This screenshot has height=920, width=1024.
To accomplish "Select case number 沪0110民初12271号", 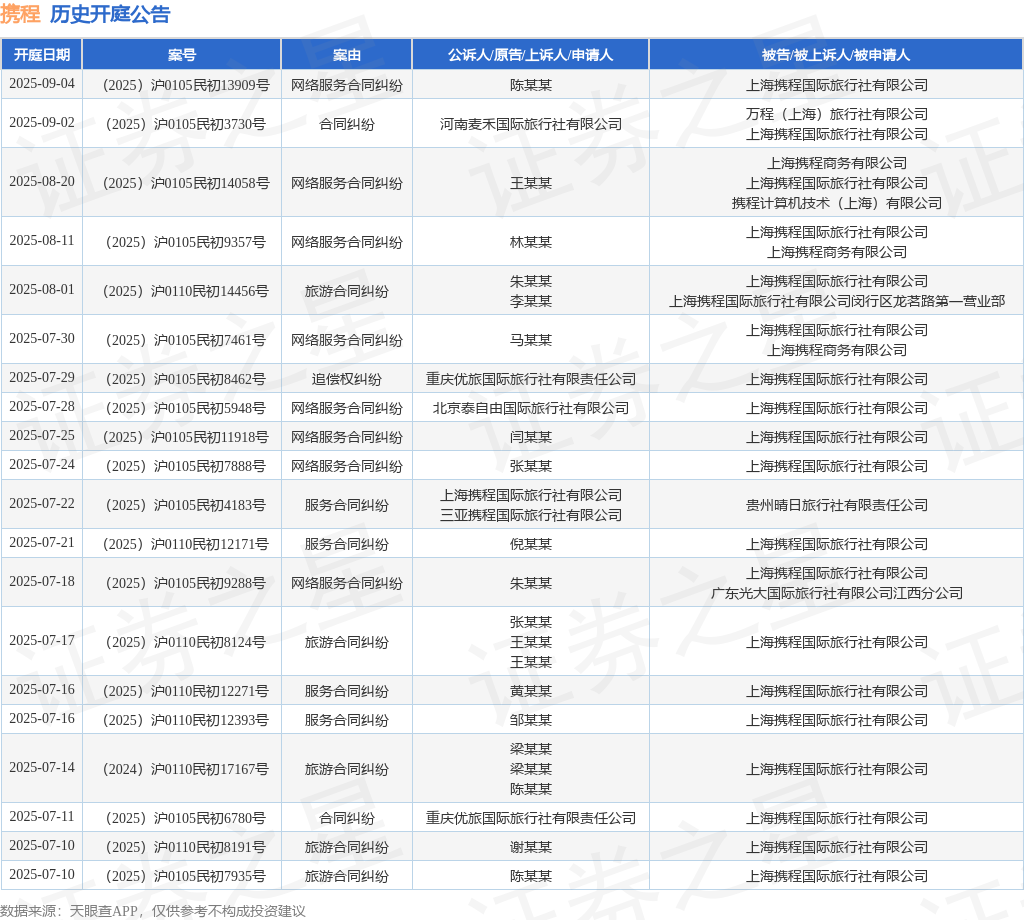I will (x=186, y=691).
